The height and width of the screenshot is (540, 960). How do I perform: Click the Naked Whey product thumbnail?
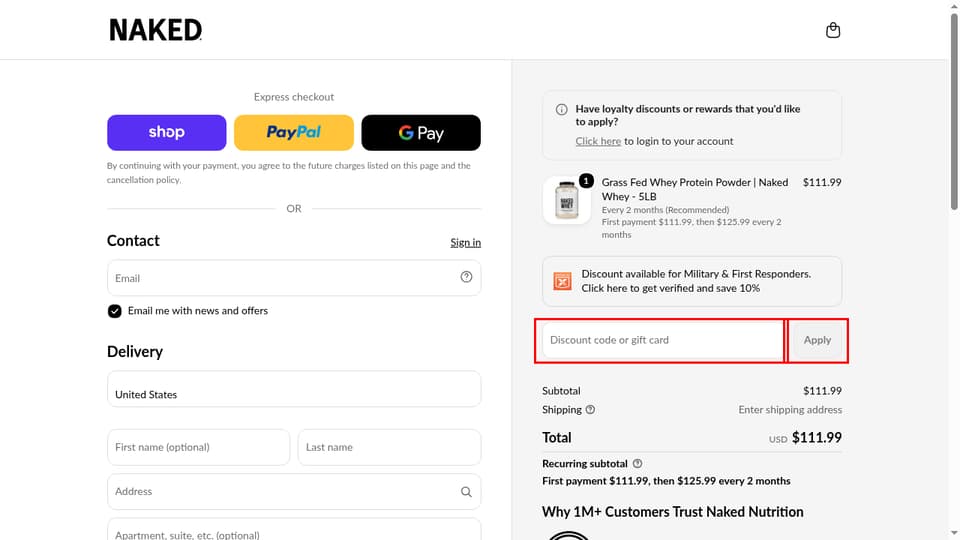pos(566,200)
